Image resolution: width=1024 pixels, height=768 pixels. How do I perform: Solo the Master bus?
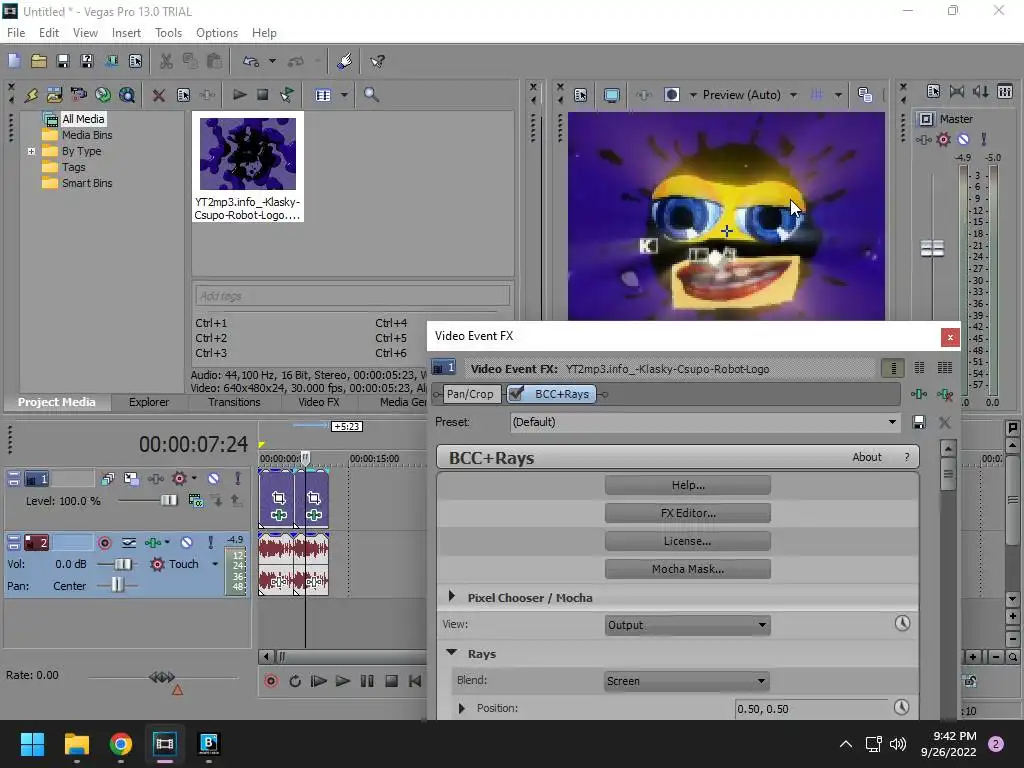click(x=984, y=139)
